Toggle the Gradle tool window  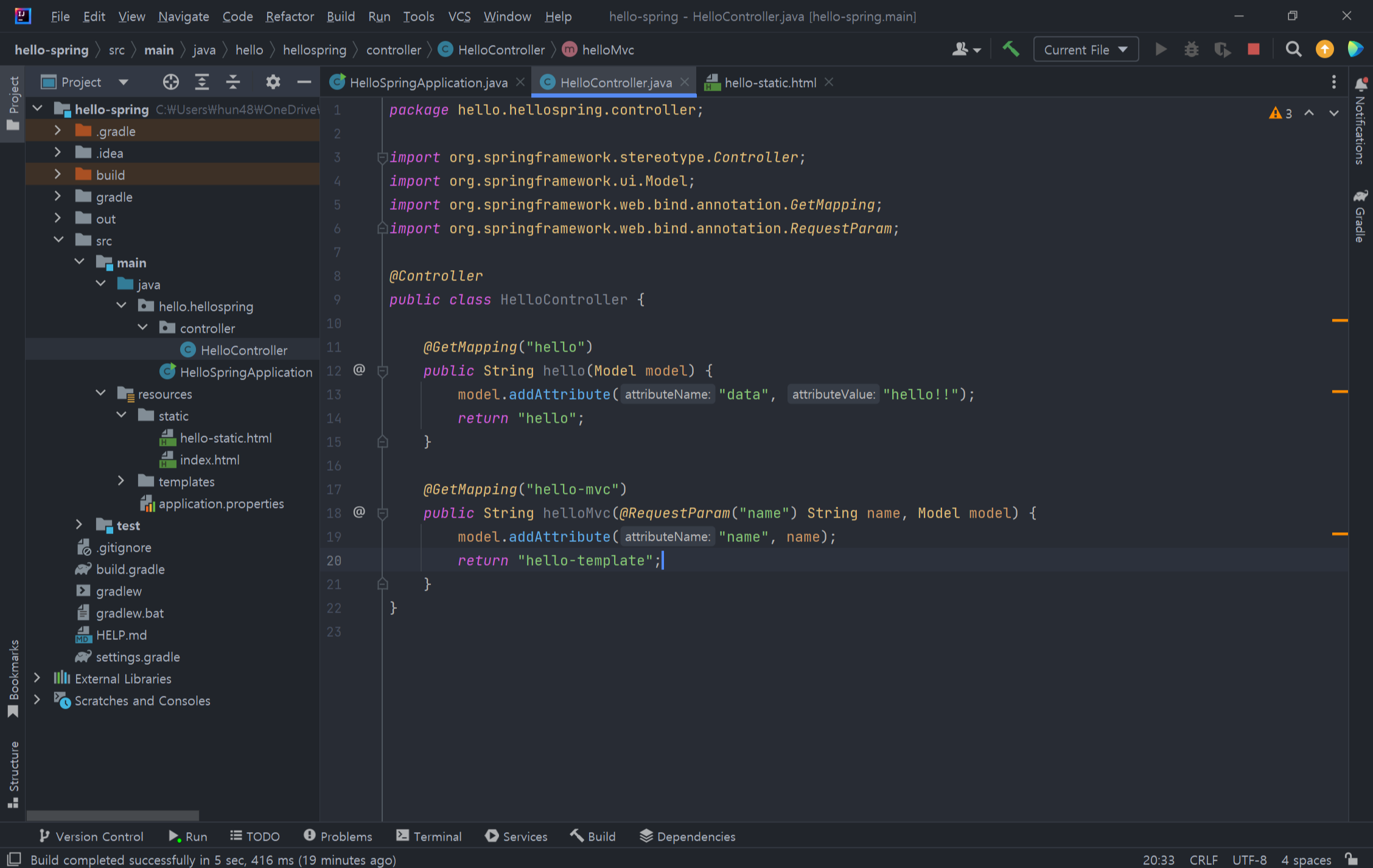[x=1360, y=217]
